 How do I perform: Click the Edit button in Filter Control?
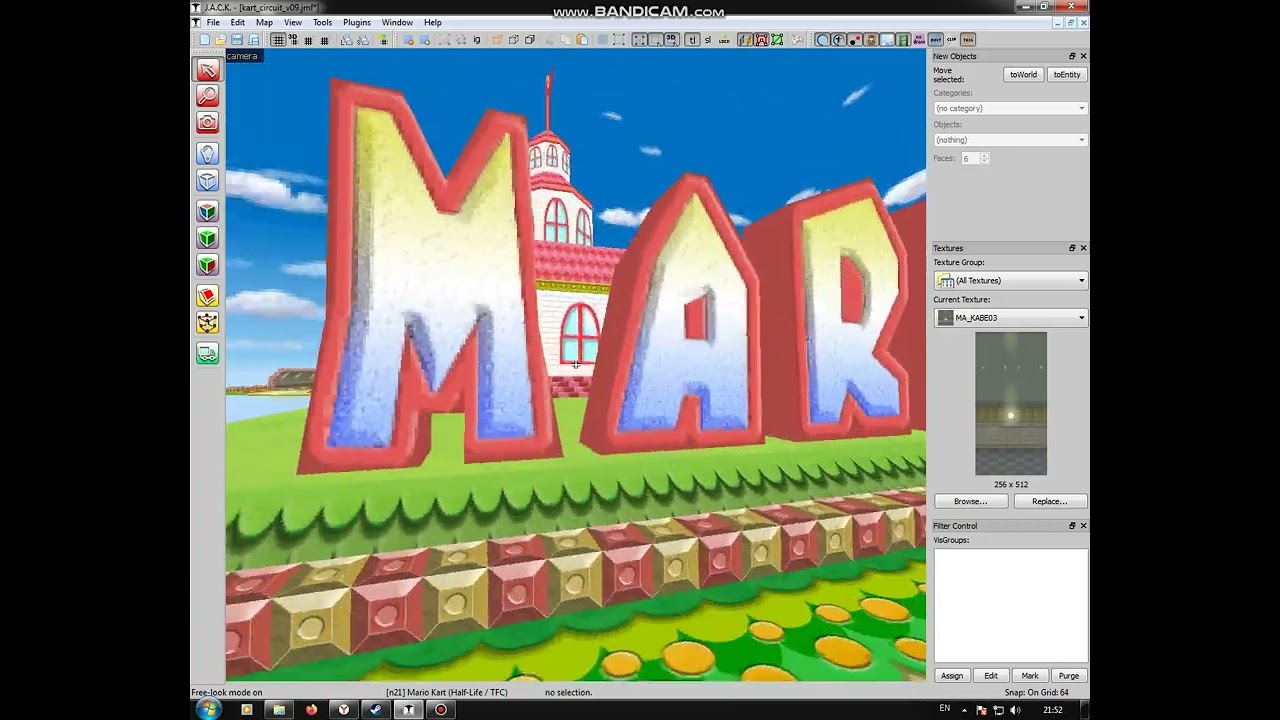[991, 676]
